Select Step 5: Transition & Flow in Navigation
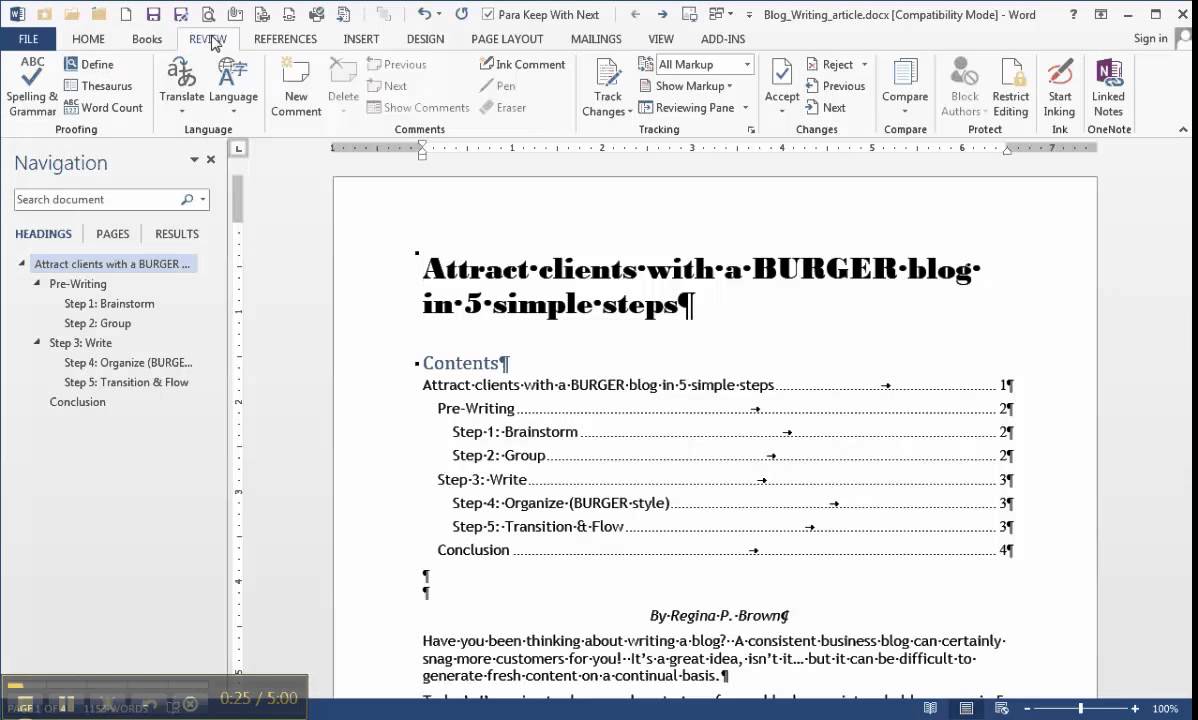This screenshot has width=1198, height=720. (126, 382)
